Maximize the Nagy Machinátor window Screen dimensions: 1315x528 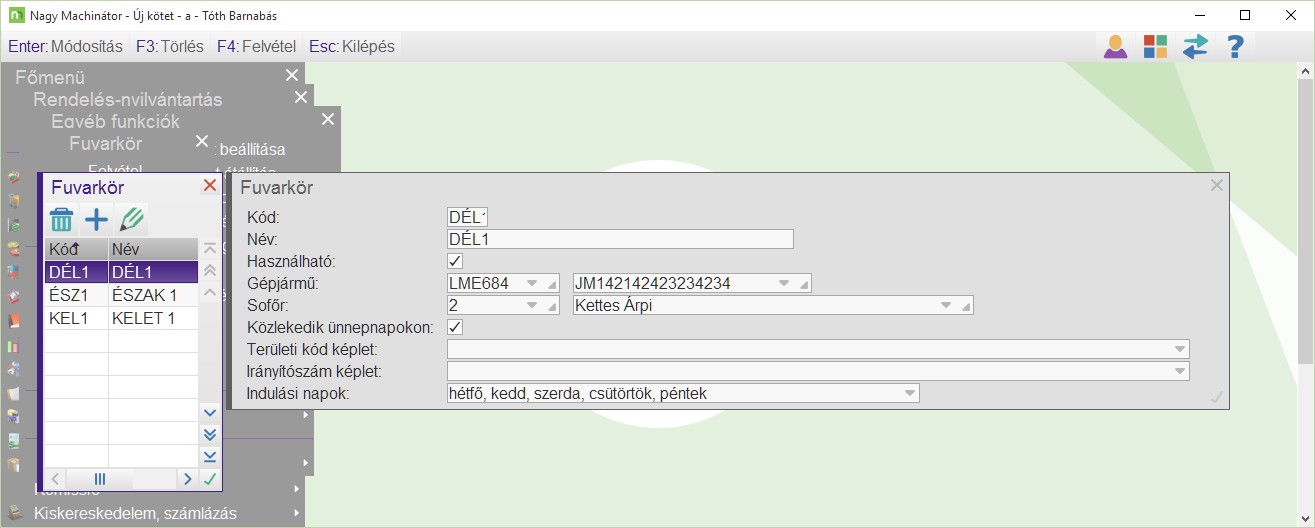[x=1244, y=15]
